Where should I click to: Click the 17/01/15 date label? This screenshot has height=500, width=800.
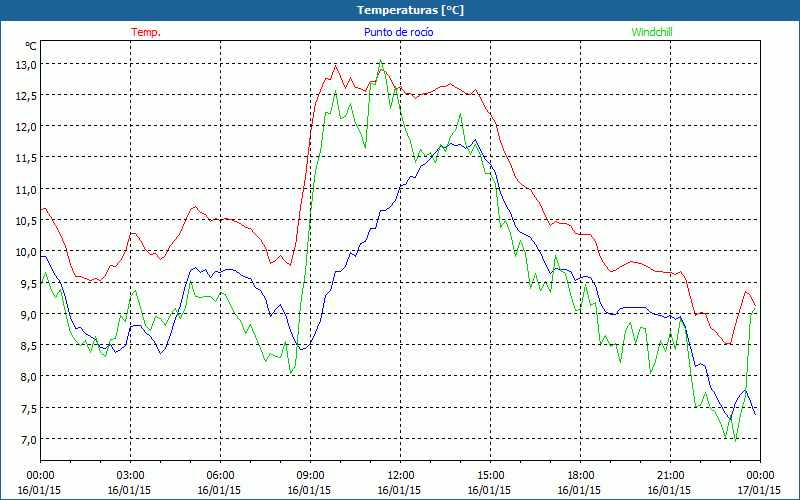point(759,490)
